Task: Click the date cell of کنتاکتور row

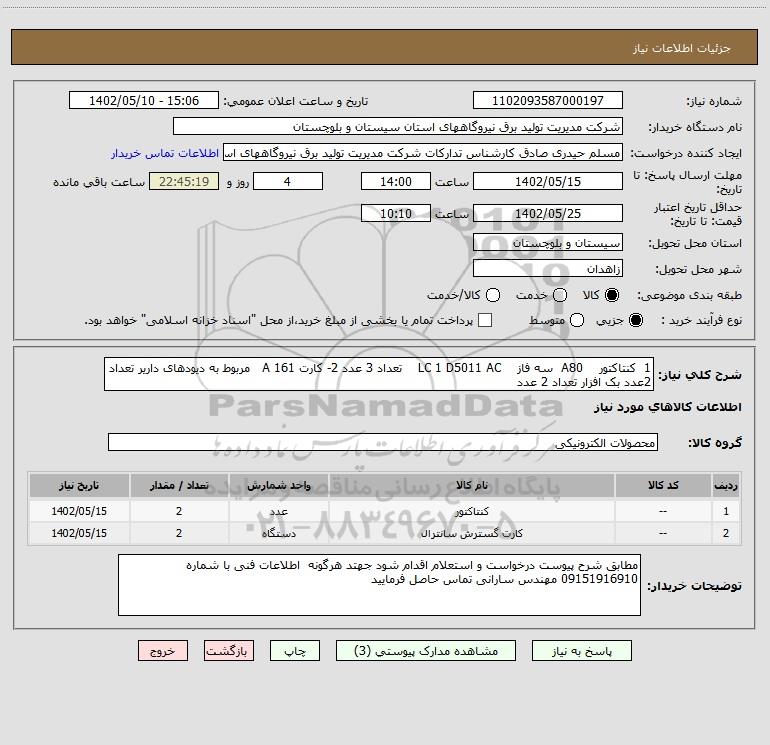Action: (x=79, y=511)
